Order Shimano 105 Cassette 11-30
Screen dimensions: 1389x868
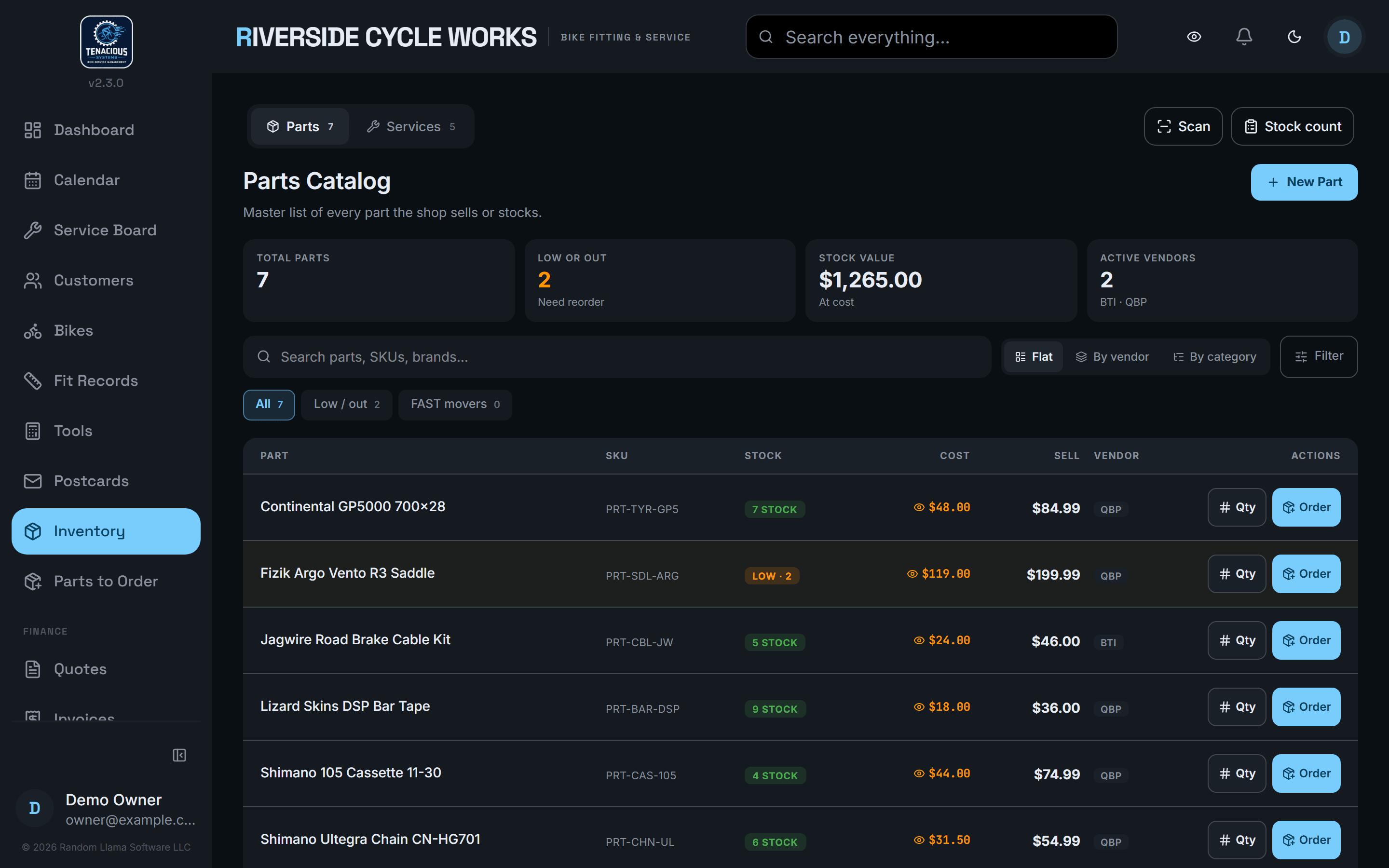[1307, 774]
